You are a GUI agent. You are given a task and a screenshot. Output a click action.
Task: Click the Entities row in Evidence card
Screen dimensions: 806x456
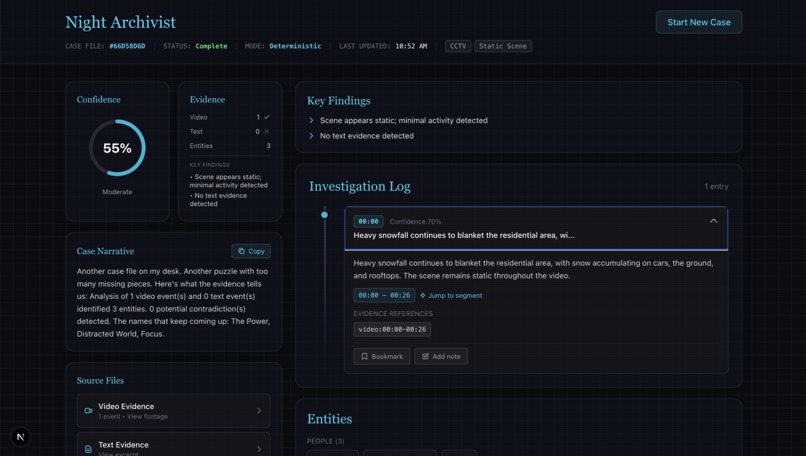coord(230,146)
